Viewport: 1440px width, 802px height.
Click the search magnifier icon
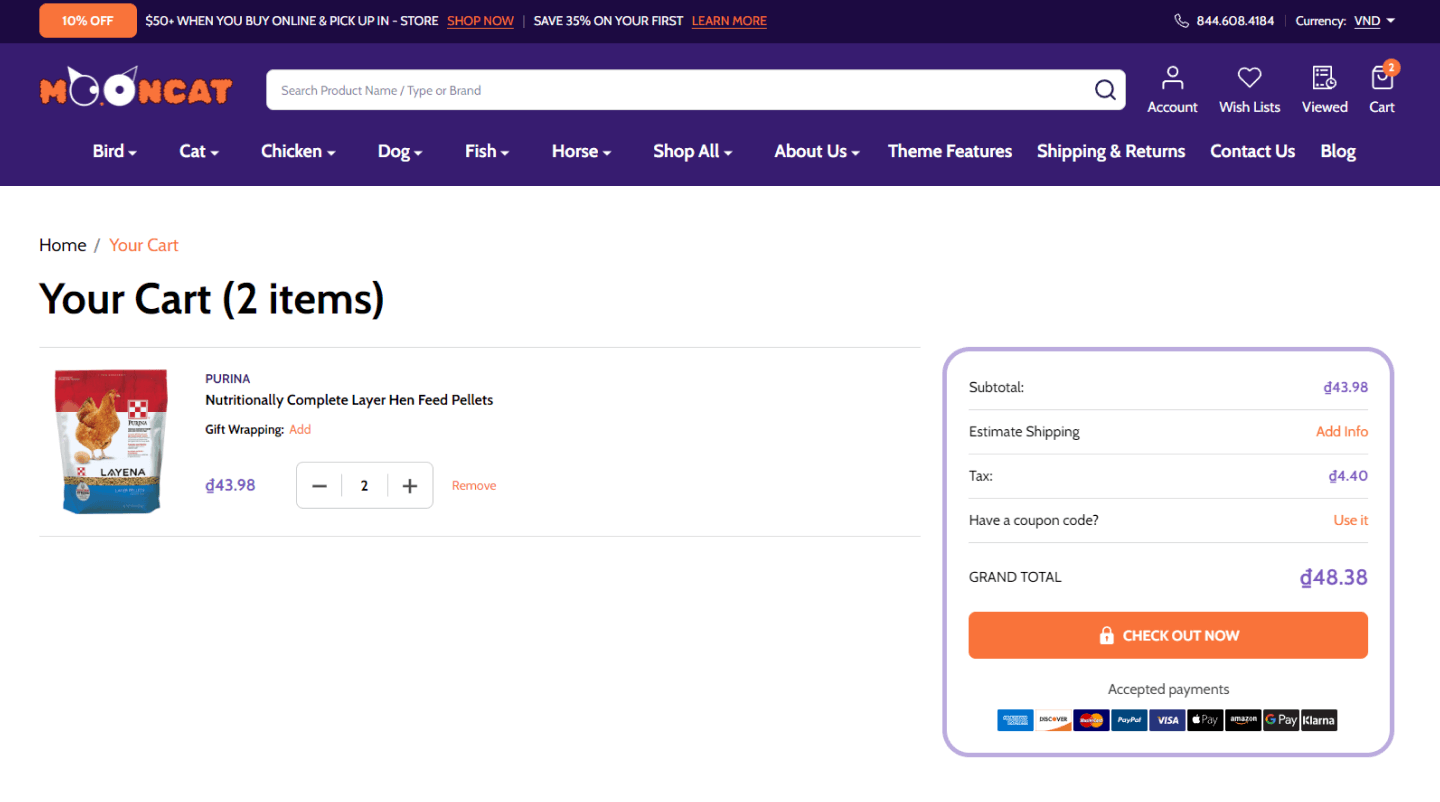[1105, 90]
